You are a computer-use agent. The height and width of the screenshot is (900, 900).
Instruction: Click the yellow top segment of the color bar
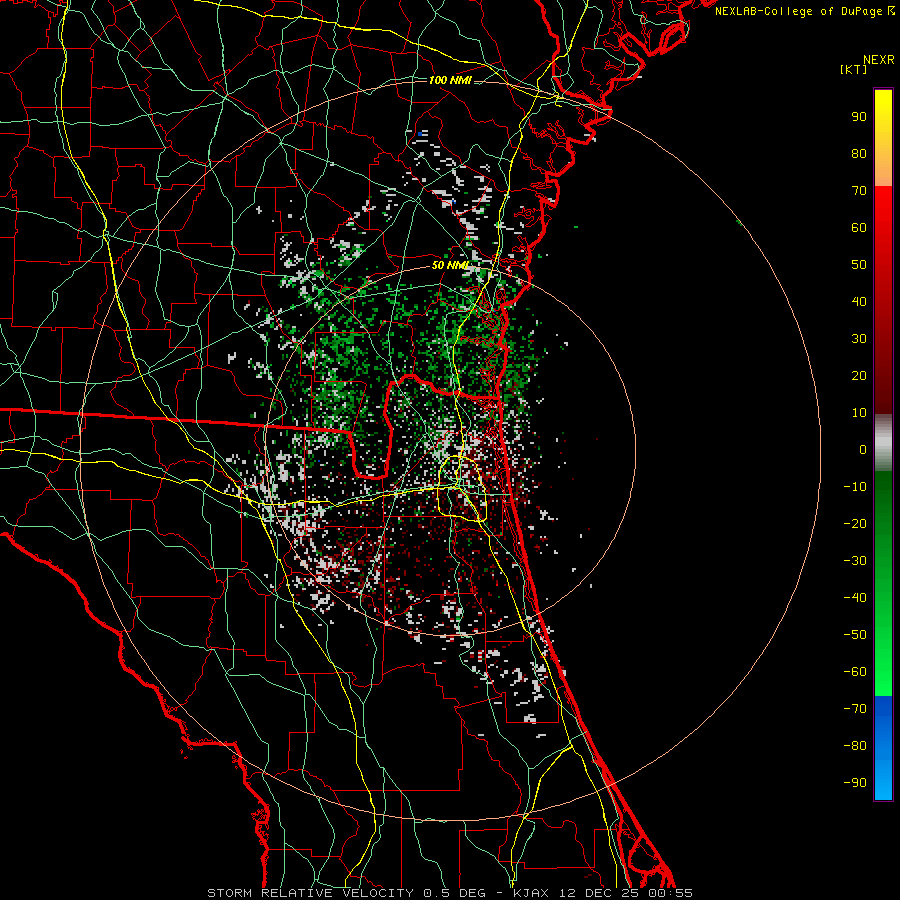click(x=883, y=138)
